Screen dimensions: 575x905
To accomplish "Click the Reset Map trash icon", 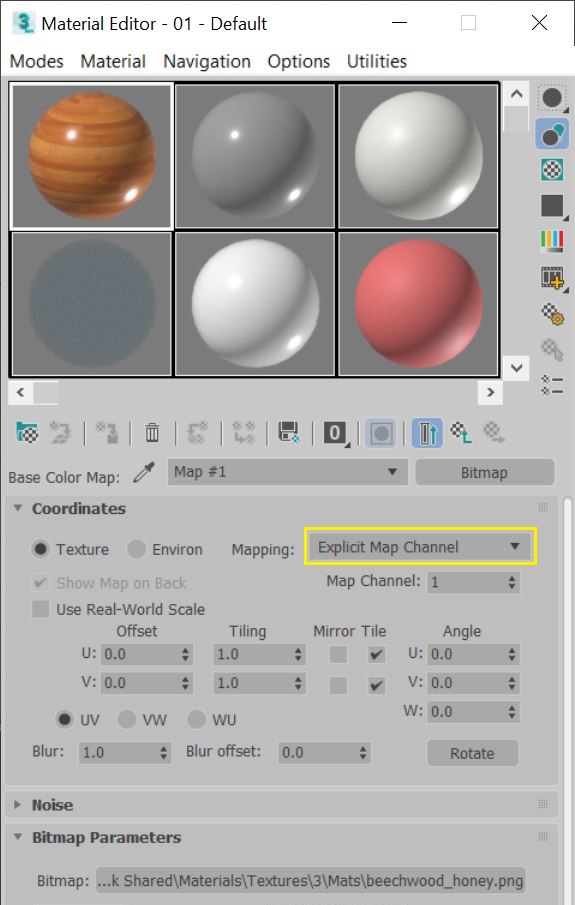I will (152, 432).
